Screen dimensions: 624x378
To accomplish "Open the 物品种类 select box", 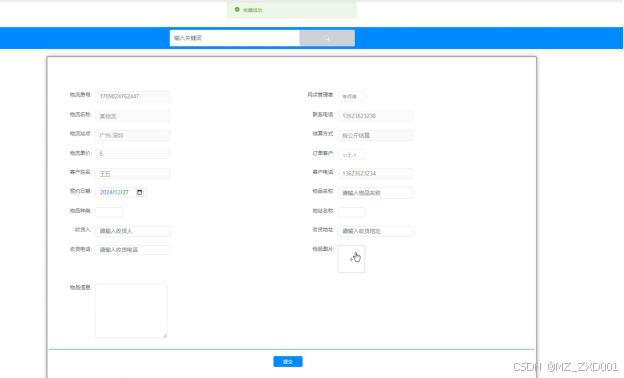I will pos(109,212).
